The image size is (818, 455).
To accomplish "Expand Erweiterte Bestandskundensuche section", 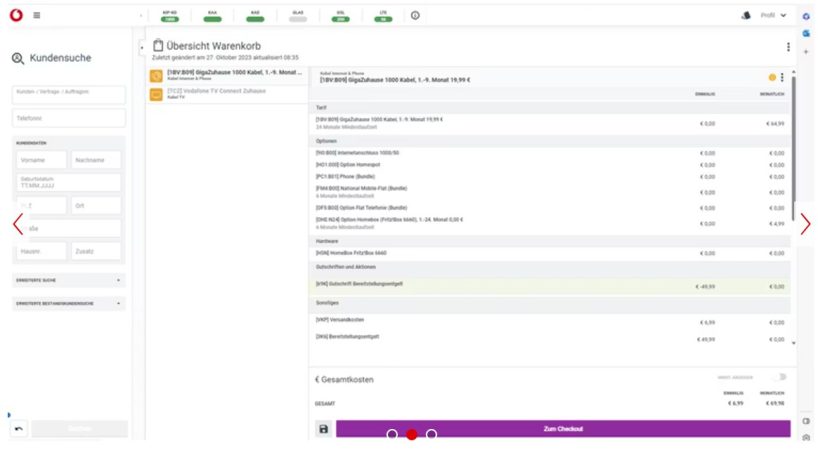I will click(x=68, y=303).
